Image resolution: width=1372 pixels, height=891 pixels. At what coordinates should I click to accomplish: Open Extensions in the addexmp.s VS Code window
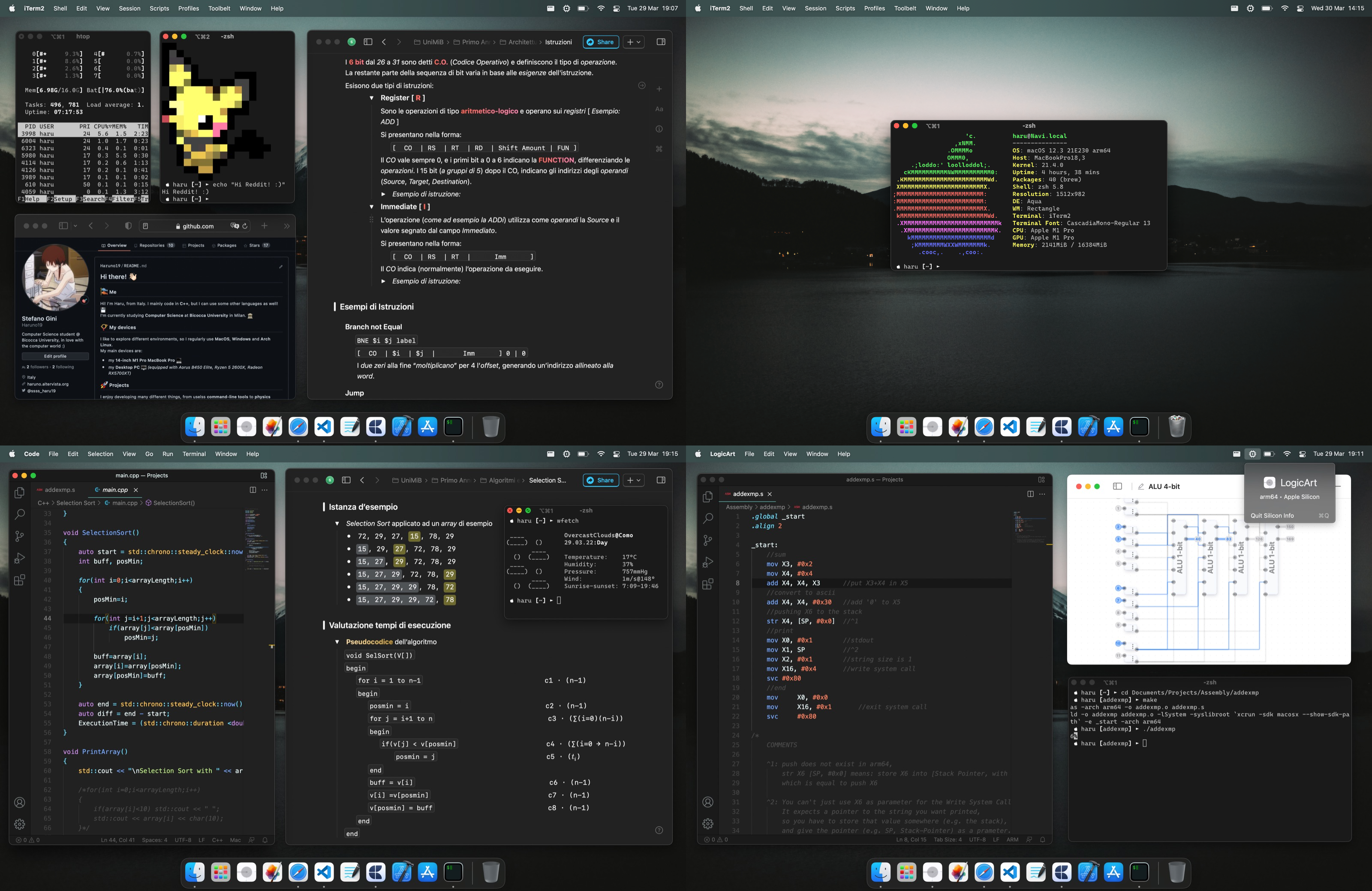click(708, 584)
